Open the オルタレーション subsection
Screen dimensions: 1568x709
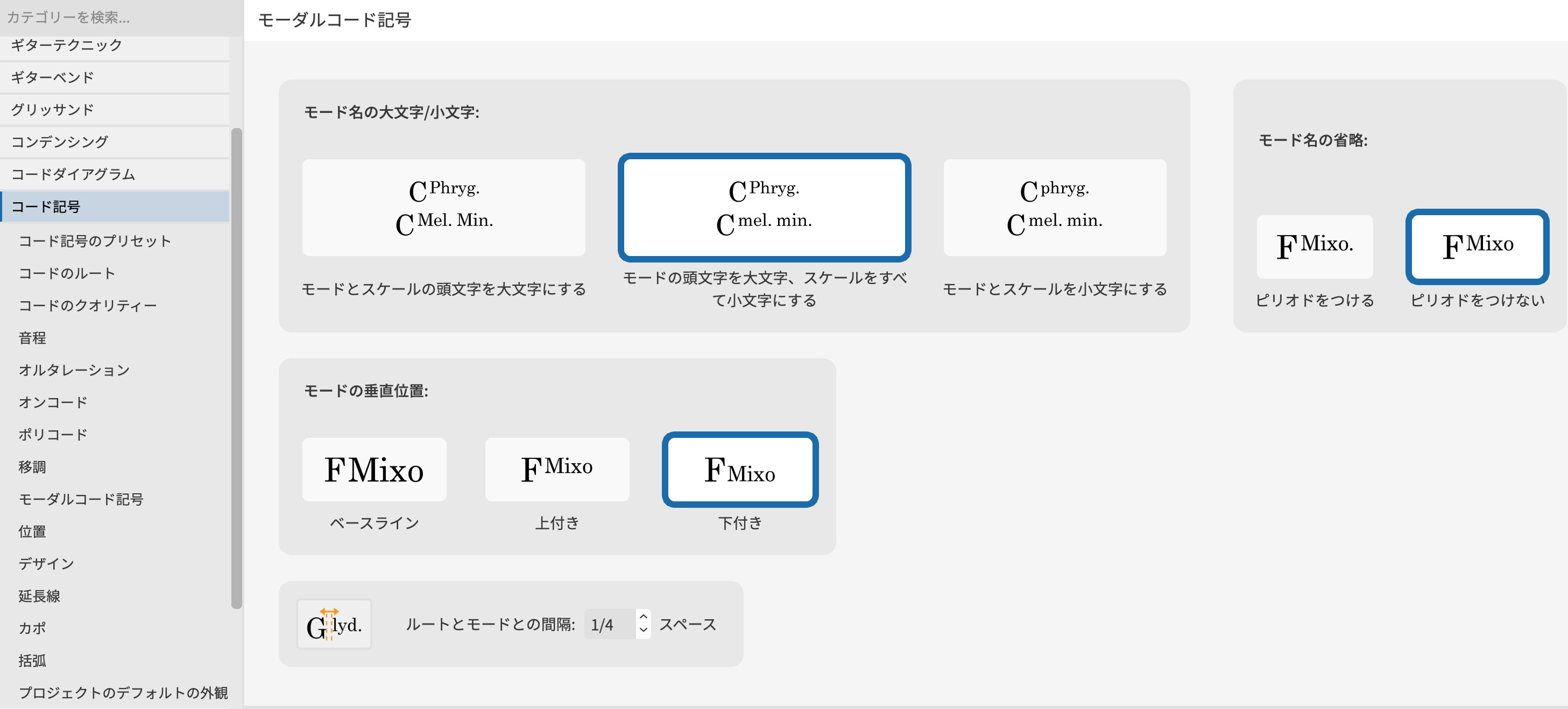(74, 370)
